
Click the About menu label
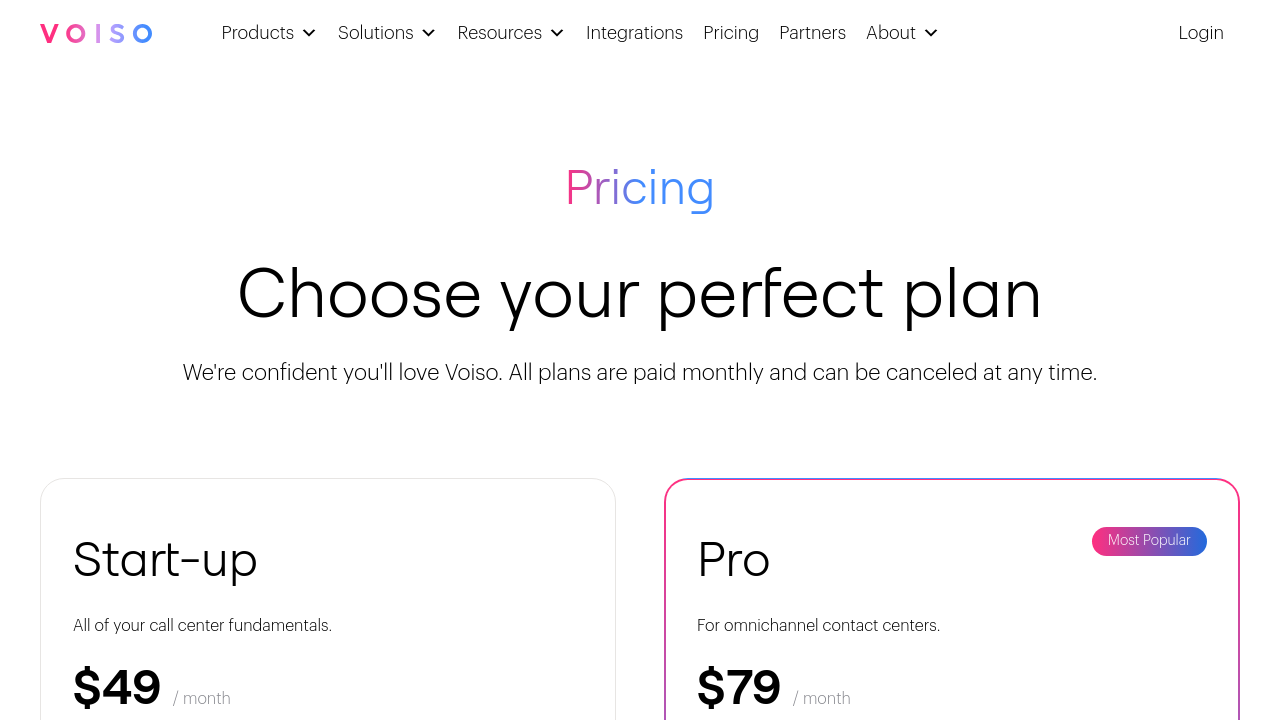point(890,33)
